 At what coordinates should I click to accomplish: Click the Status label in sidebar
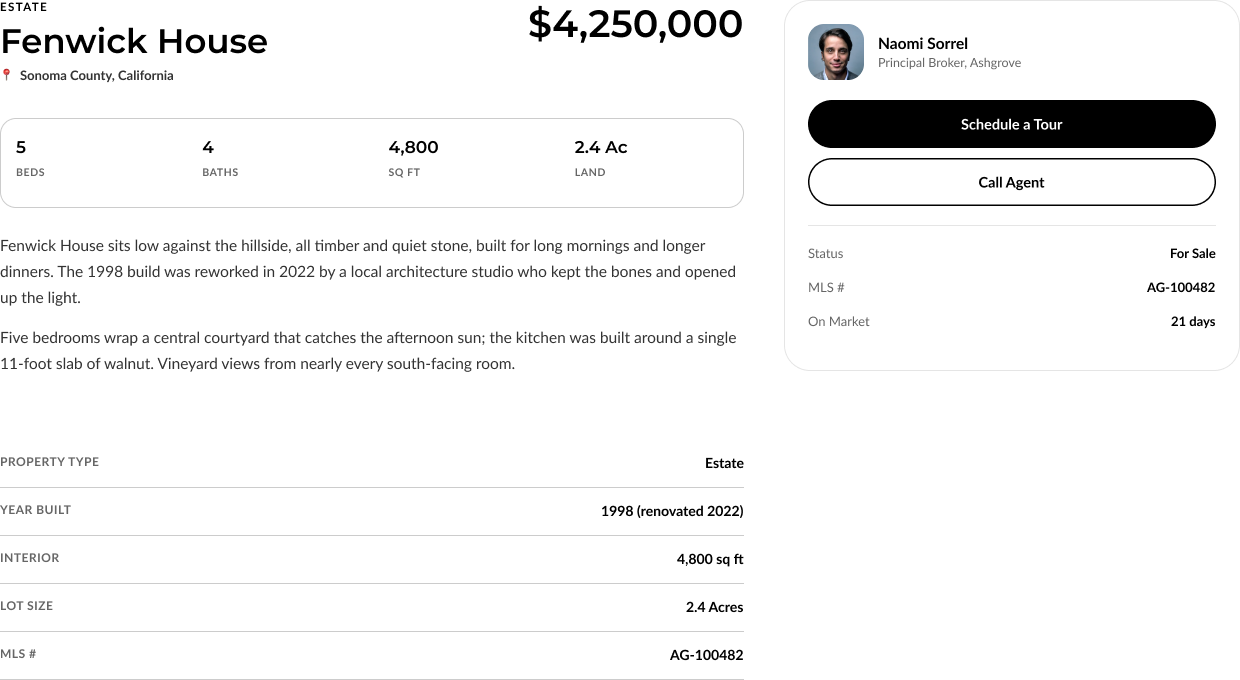pos(825,253)
